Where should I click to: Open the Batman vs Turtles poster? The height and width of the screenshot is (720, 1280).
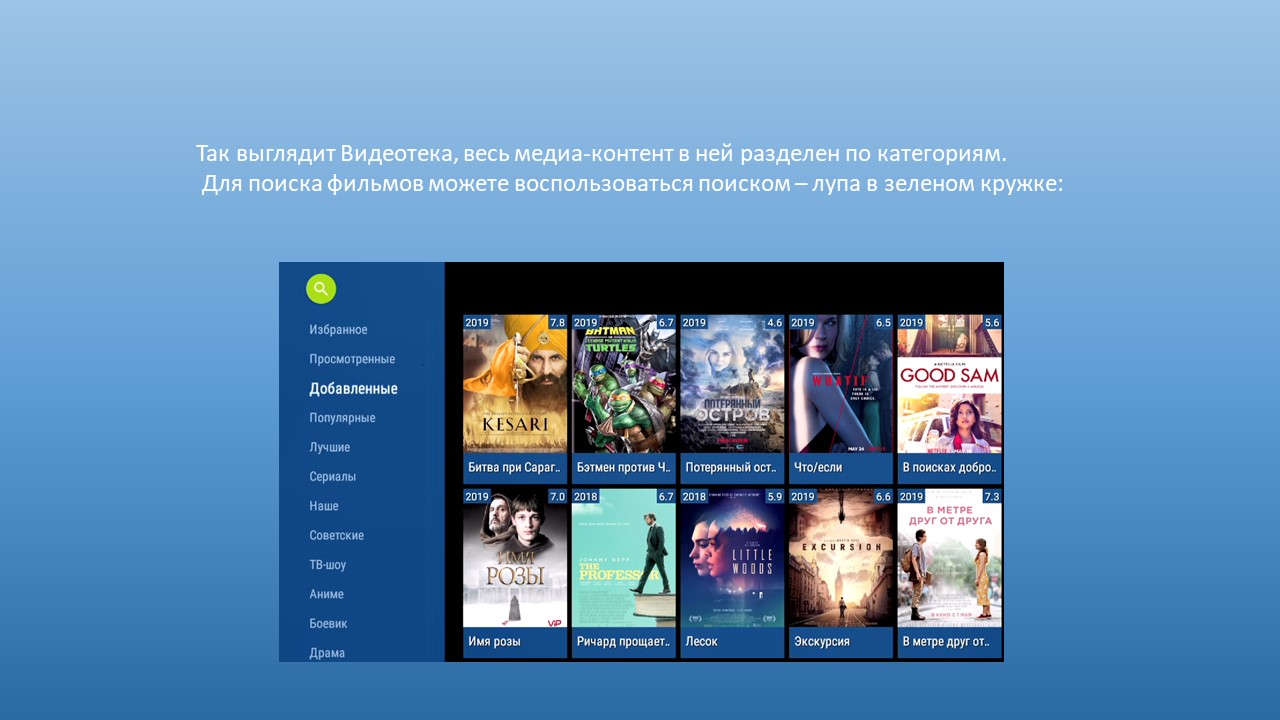(624, 384)
